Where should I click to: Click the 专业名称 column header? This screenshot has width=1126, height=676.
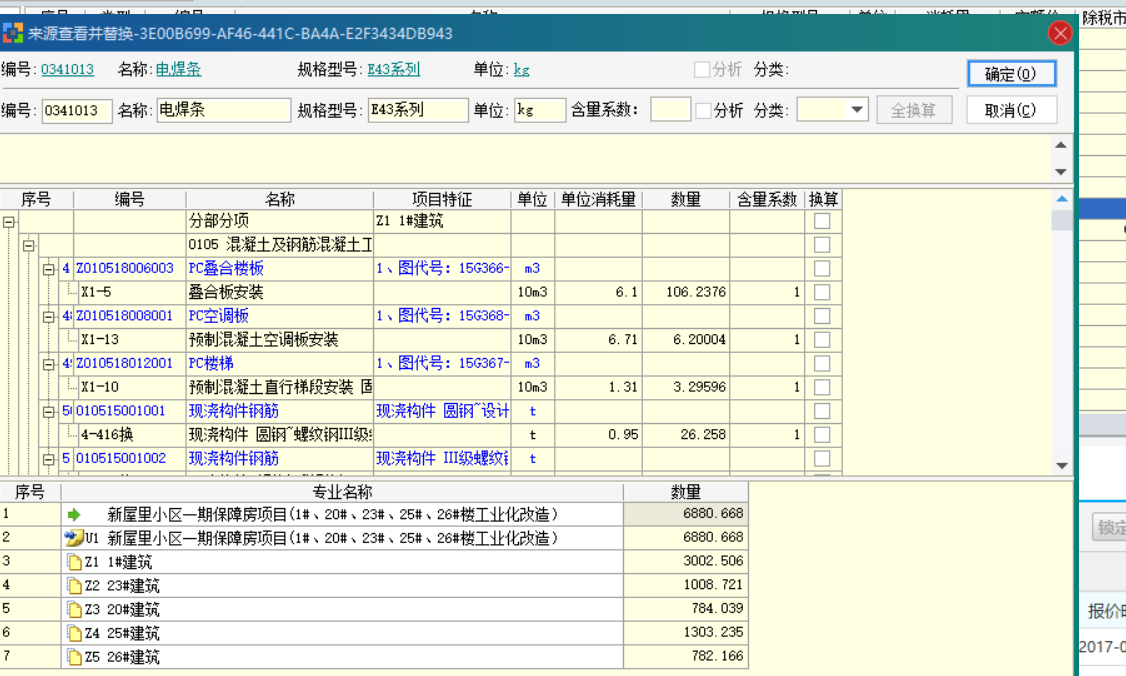[343, 492]
